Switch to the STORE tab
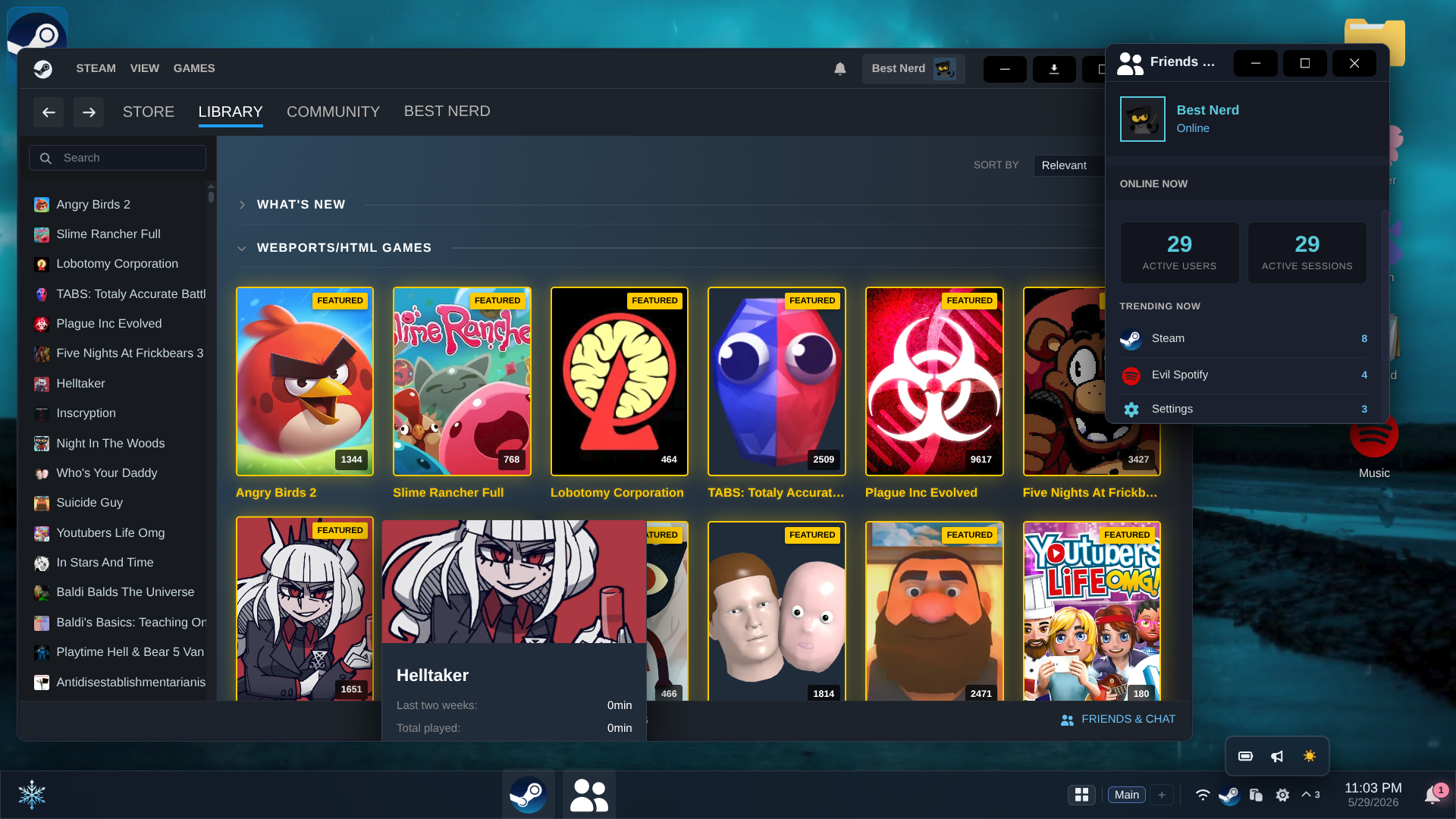 point(149,112)
